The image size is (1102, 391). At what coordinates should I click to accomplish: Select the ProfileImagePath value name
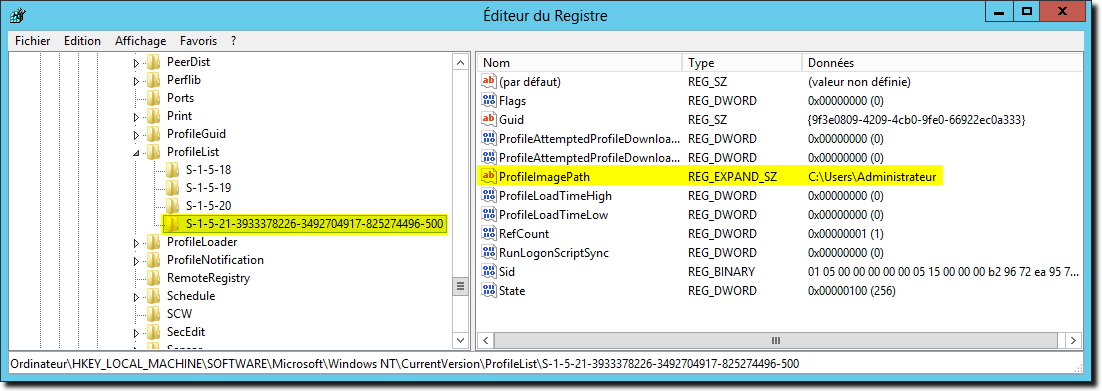coord(545,177)
